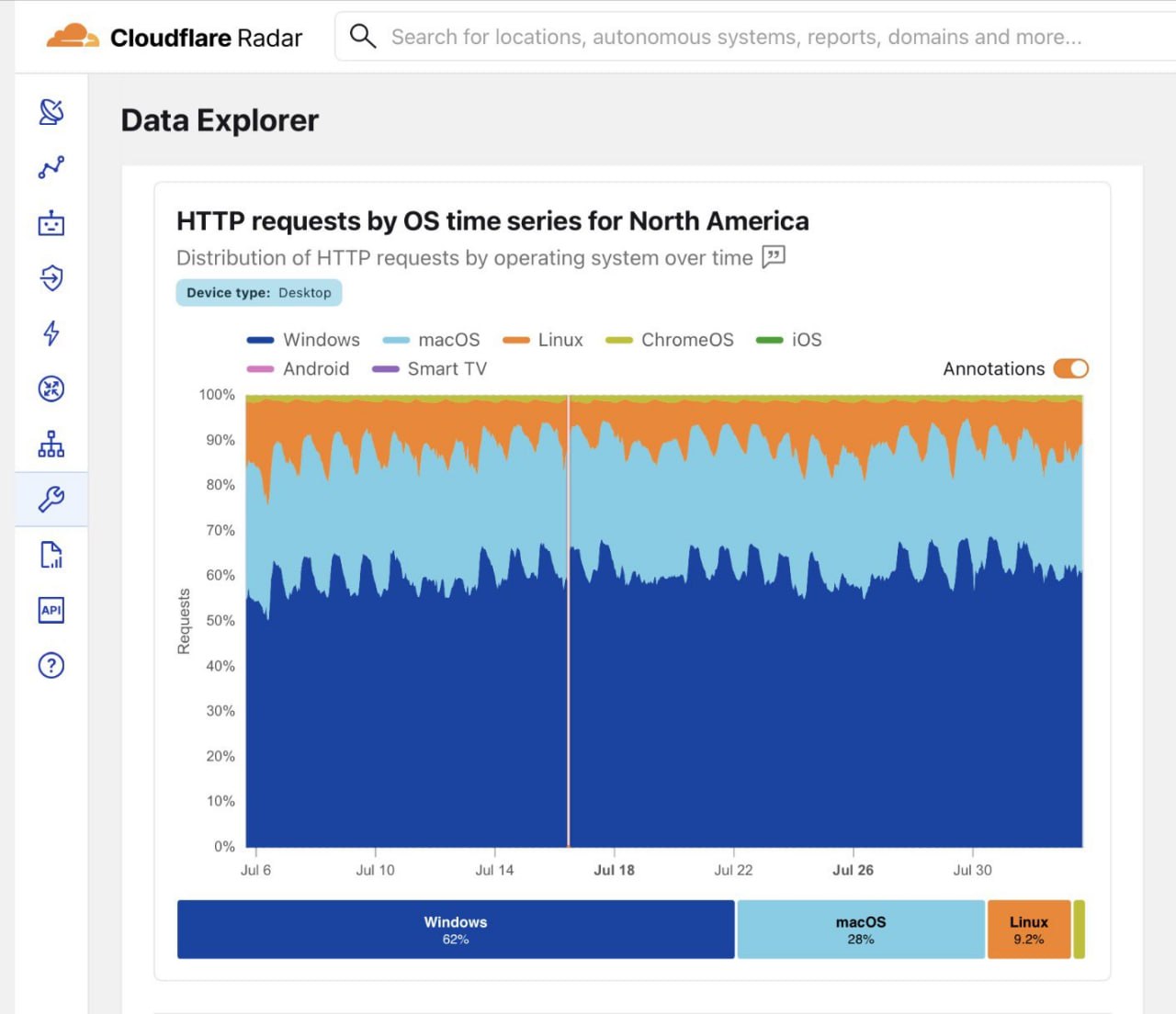
Task: Open the chart description quote icon
Action: (x=774, y=257)
